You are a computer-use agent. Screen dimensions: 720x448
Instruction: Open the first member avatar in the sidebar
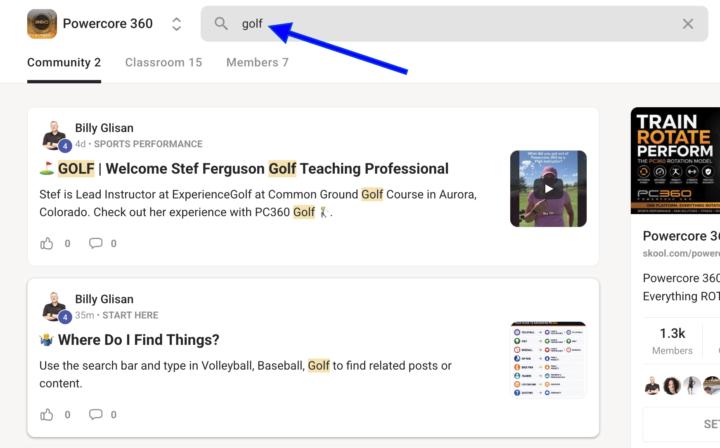[x=652, y=386]
